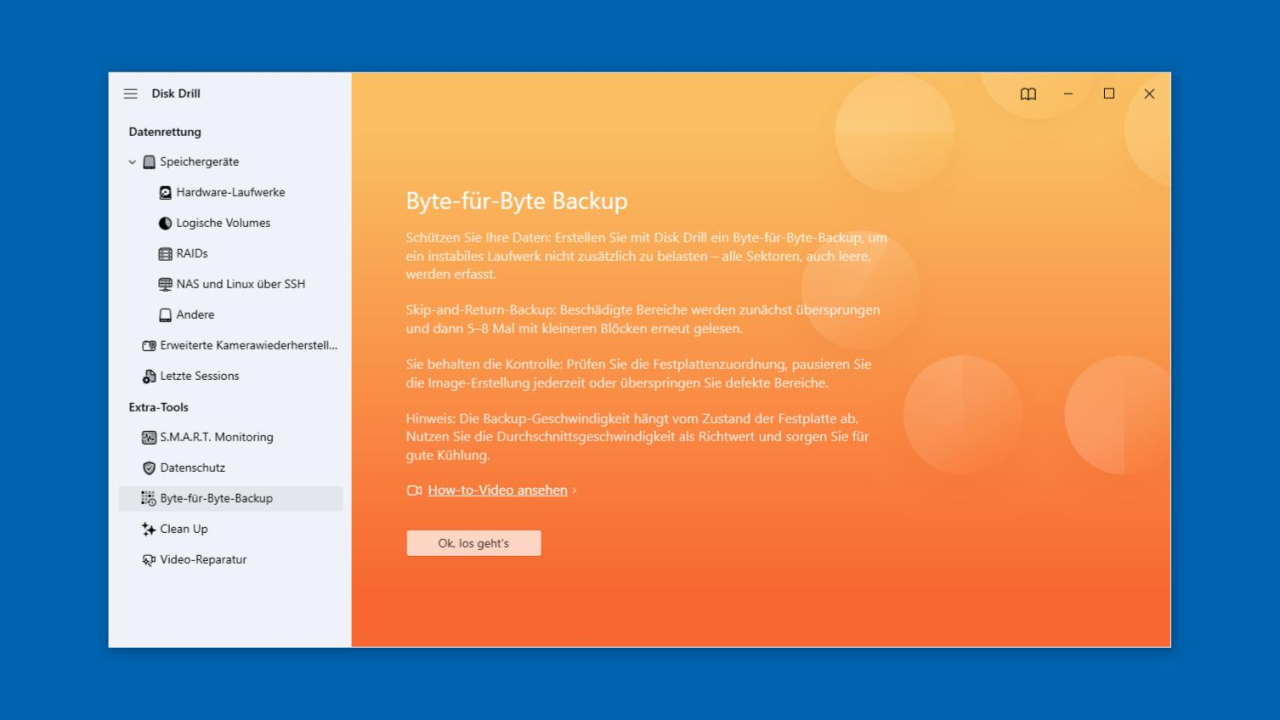Click the arrow after How-to-Video ansehen
Screen dimensions: 1280x720
pos(574,491)
